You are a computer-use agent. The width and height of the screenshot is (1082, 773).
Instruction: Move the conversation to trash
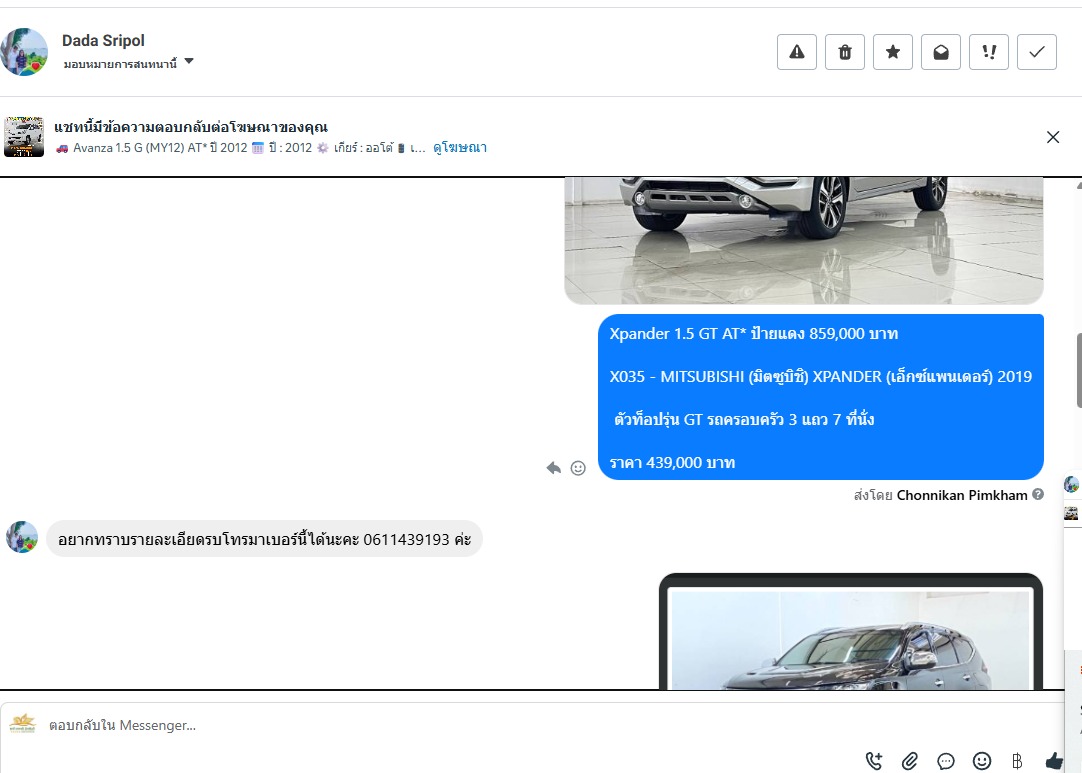(845, 52)
